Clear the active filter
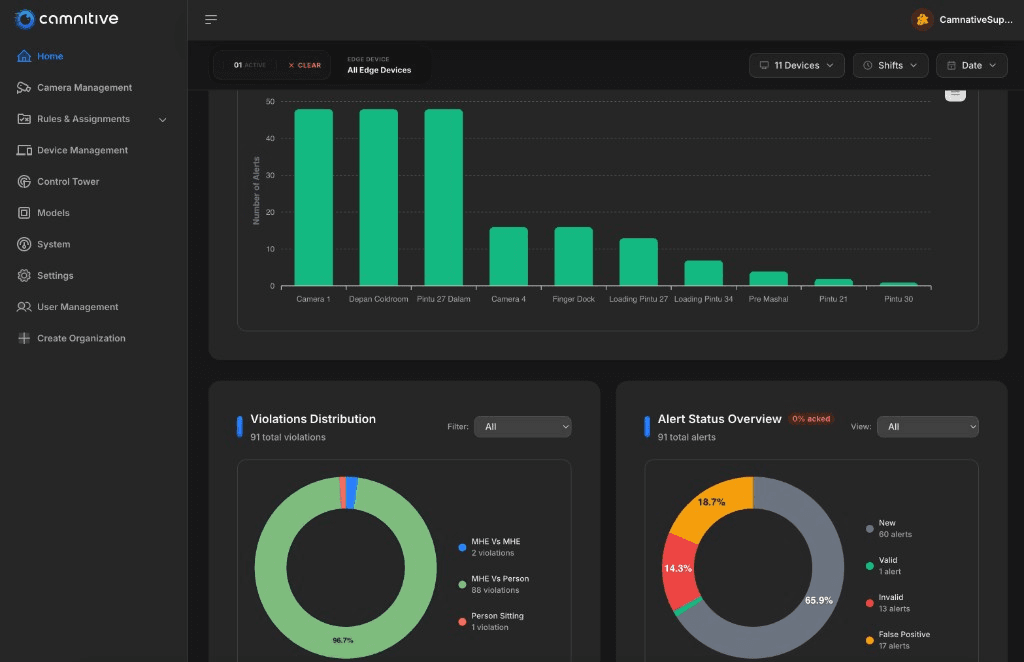1024x662 pixels. pos(304,65)
